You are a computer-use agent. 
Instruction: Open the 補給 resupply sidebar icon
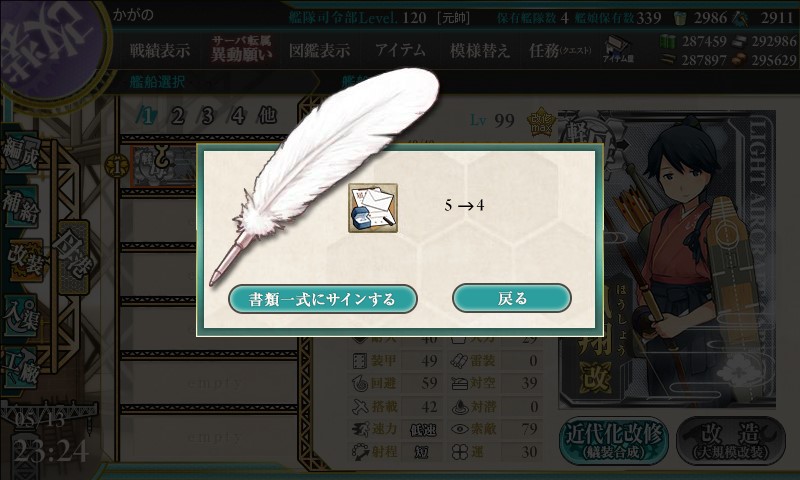coord(21,207)
